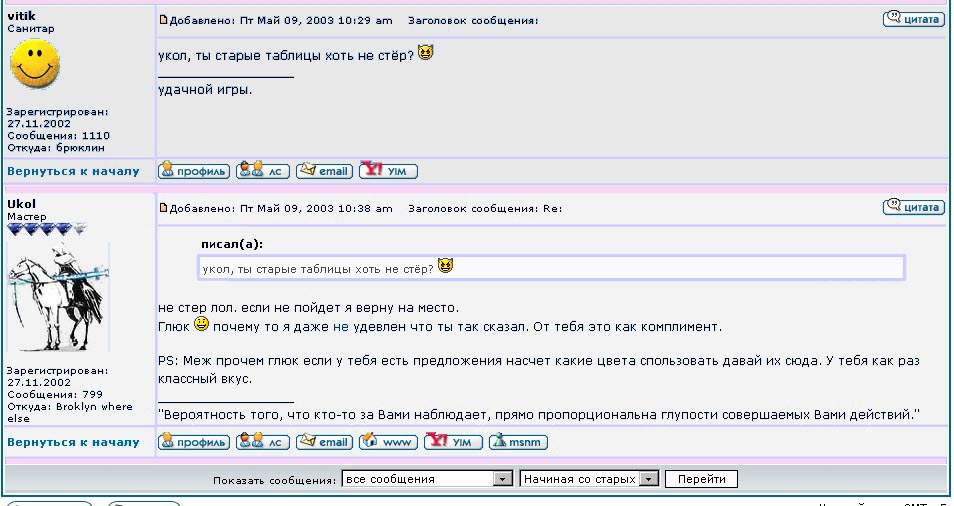The width and height of the screenshot is (954, 506).
Task: Click YIM button under Ukol's post
Action: pyautogui.click(x=453, y=441)
